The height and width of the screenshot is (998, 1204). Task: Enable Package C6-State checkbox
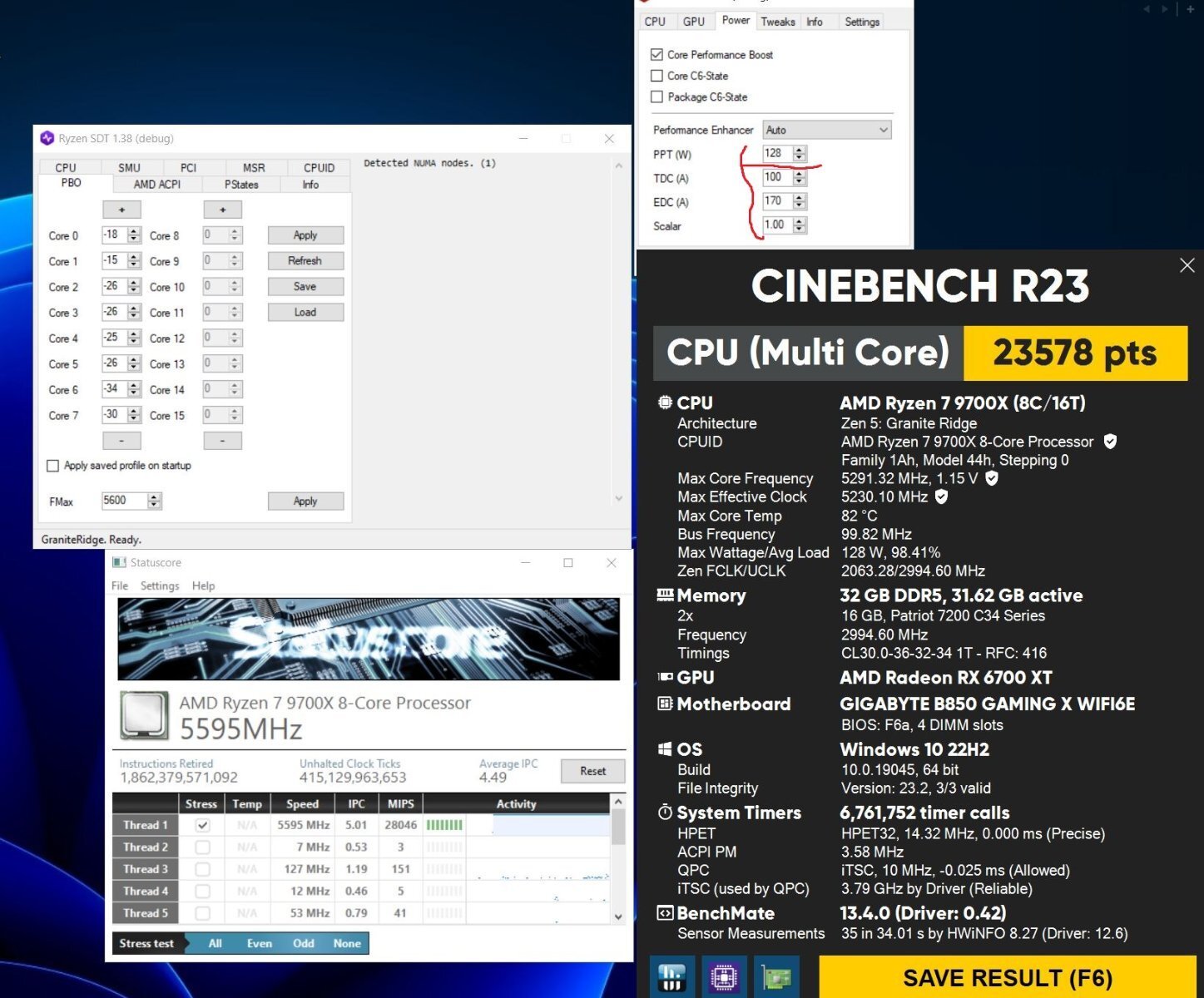click(657, 97)
